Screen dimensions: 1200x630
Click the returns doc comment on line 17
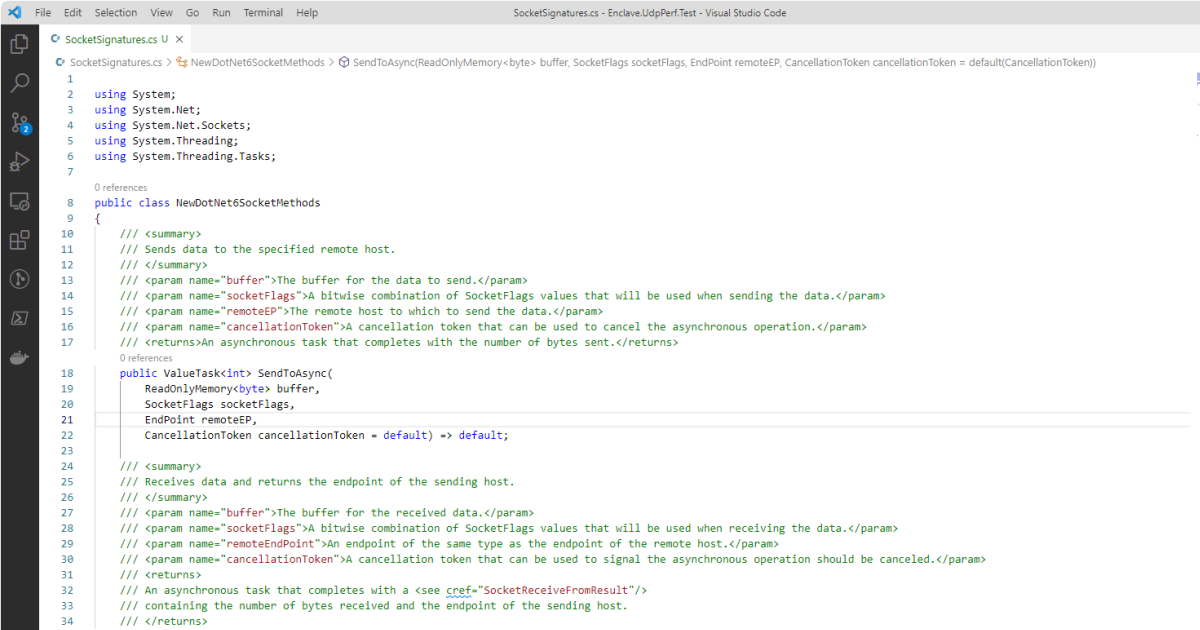(399, 342)
